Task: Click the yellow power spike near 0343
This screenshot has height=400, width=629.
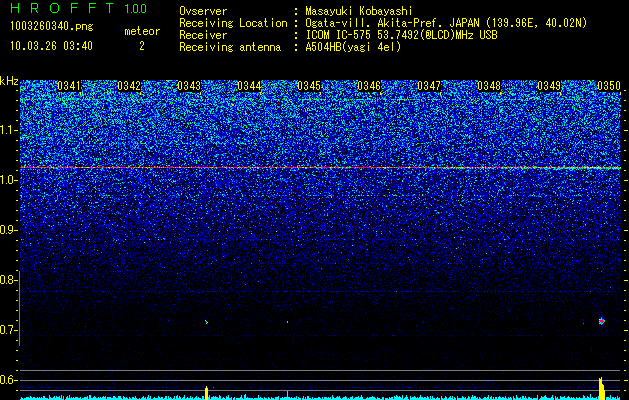Action: click(x=206, y=393)
